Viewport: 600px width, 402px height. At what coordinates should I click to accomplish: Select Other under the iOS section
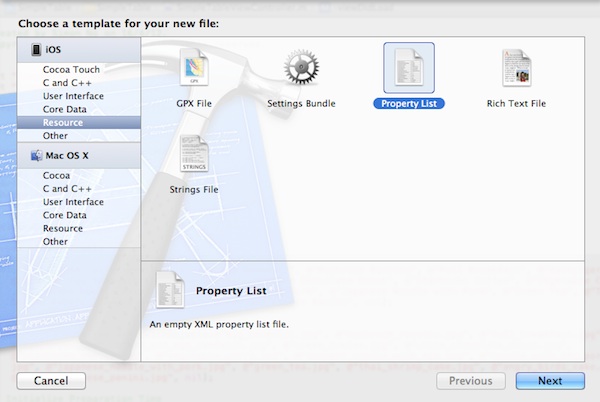point(55,136)
